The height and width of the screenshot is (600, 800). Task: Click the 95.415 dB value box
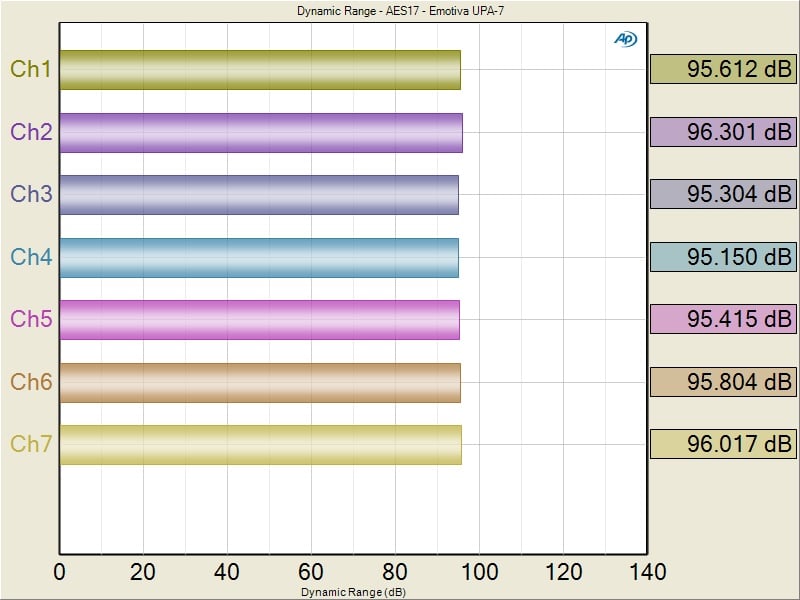[723, 319]
